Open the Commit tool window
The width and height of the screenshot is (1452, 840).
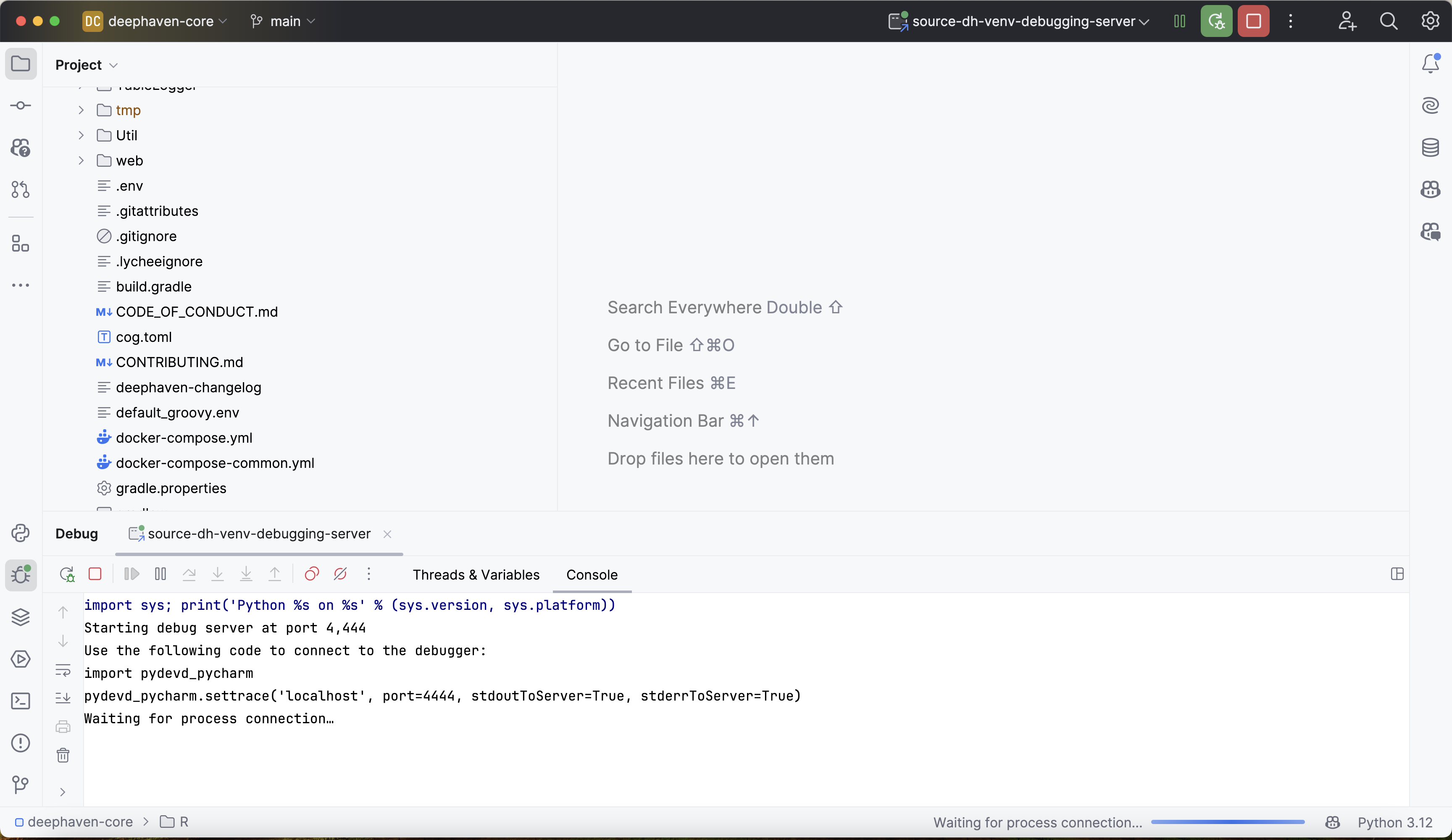21,105
